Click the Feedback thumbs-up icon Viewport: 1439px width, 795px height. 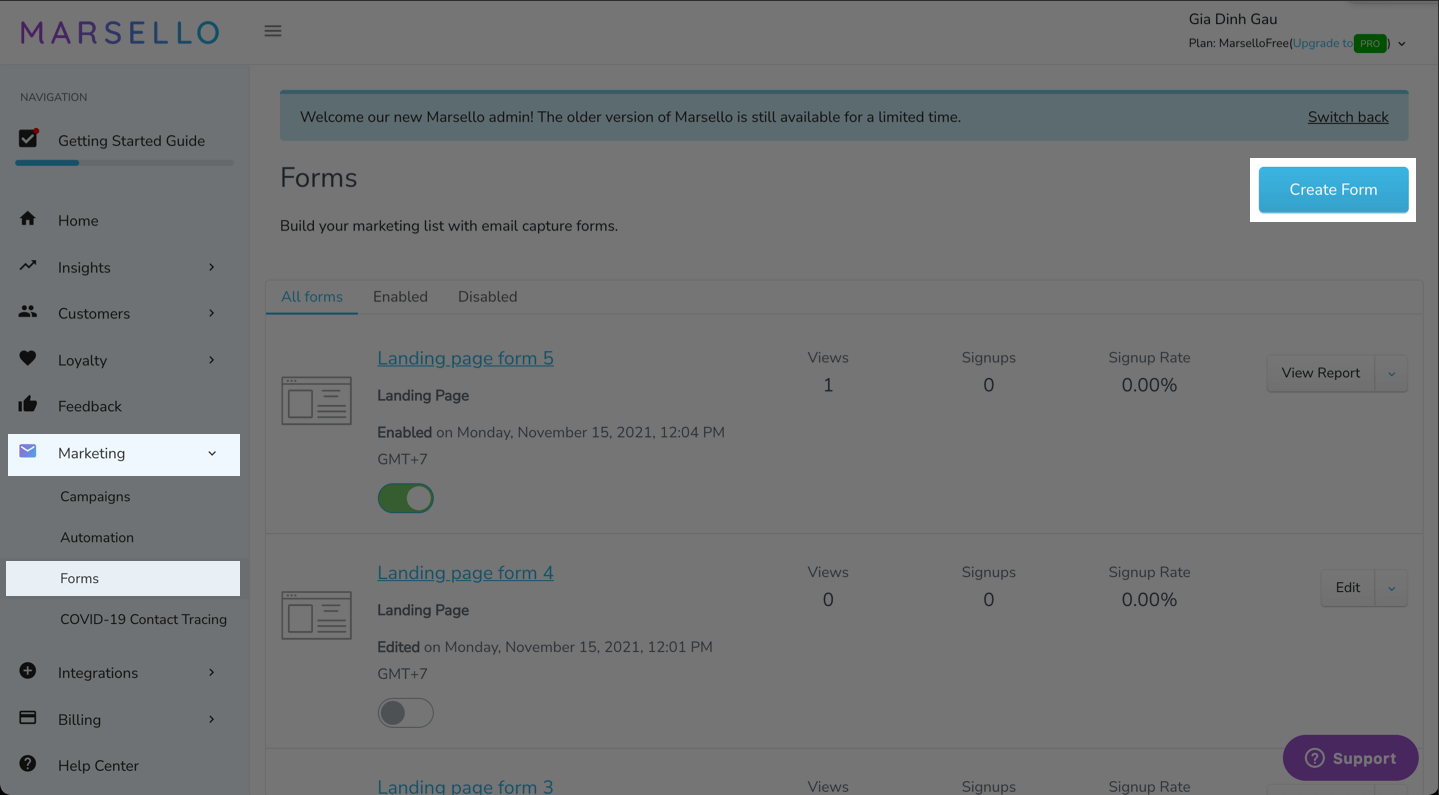tap(28, 404)
